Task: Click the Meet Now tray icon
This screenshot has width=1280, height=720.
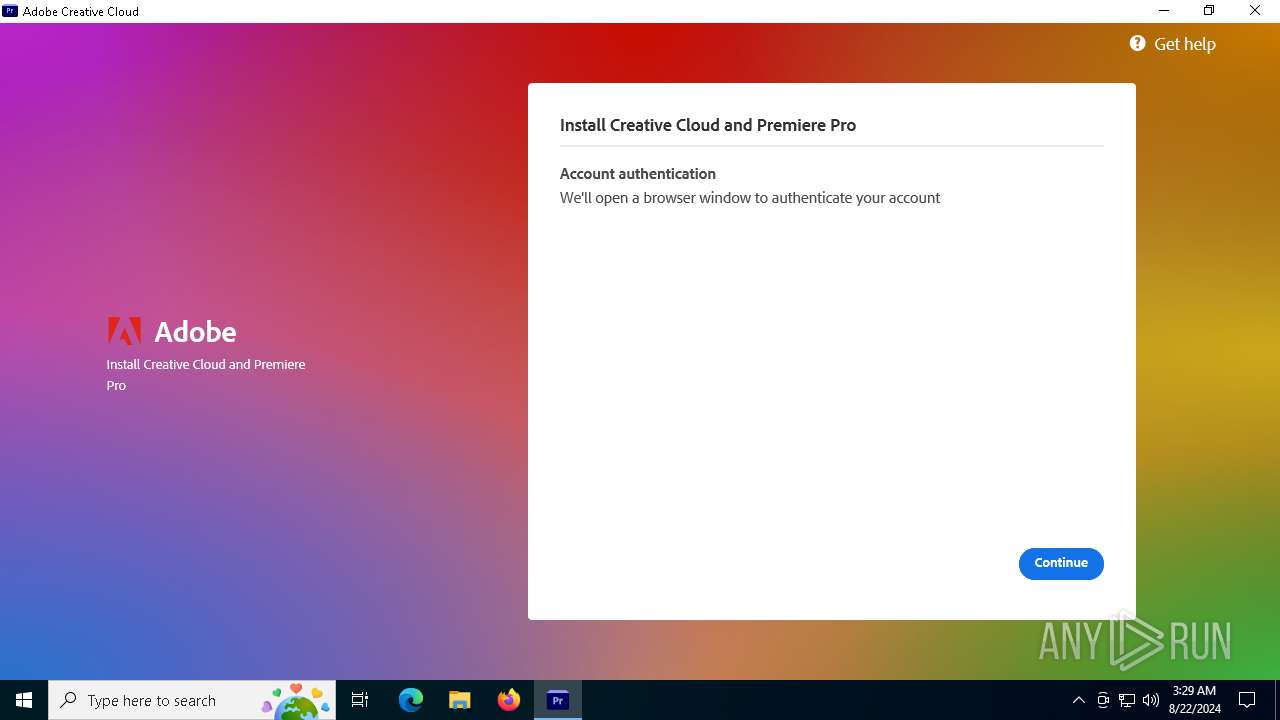Action: click(1103, 700)
